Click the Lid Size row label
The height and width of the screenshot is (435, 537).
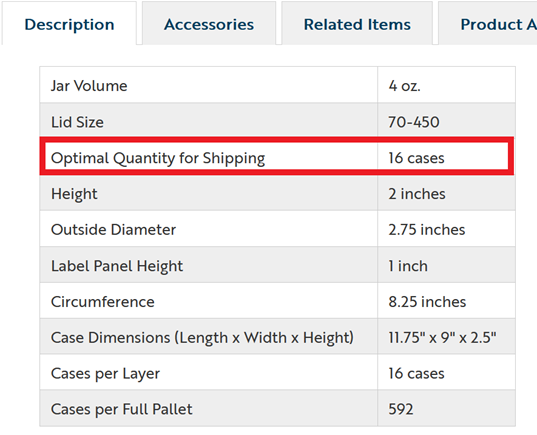pos(77,122)
